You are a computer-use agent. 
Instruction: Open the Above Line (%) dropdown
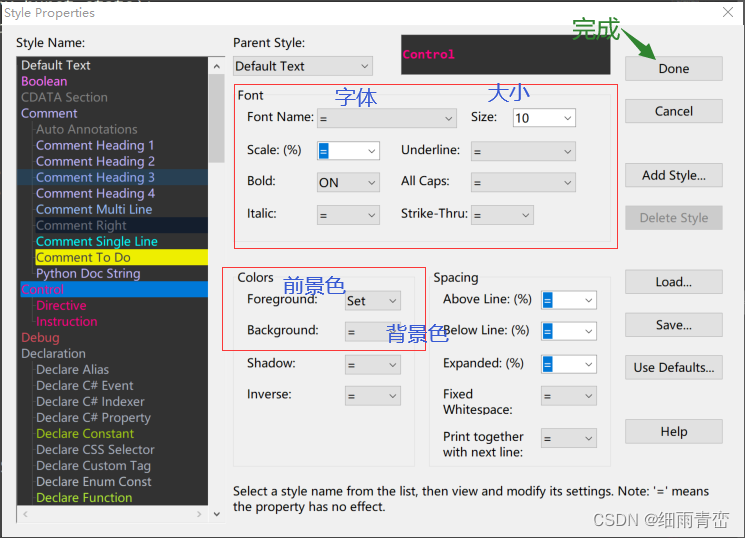569,300
